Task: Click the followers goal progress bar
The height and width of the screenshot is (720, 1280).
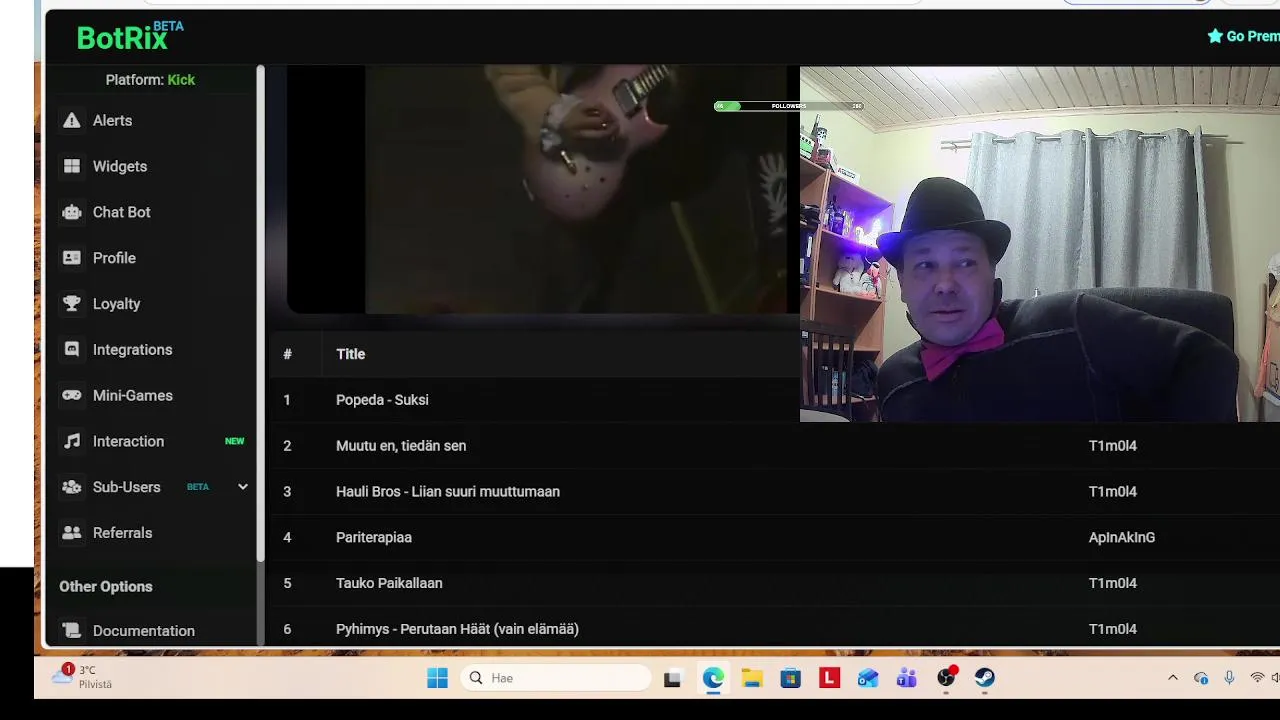Action: pos(788,106)
